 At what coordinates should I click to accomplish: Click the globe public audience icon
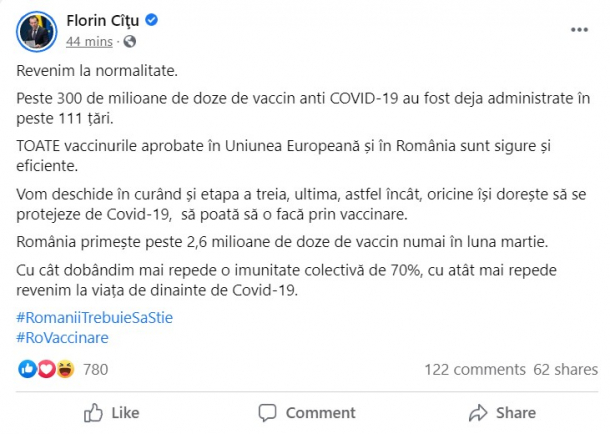point(131,42)
